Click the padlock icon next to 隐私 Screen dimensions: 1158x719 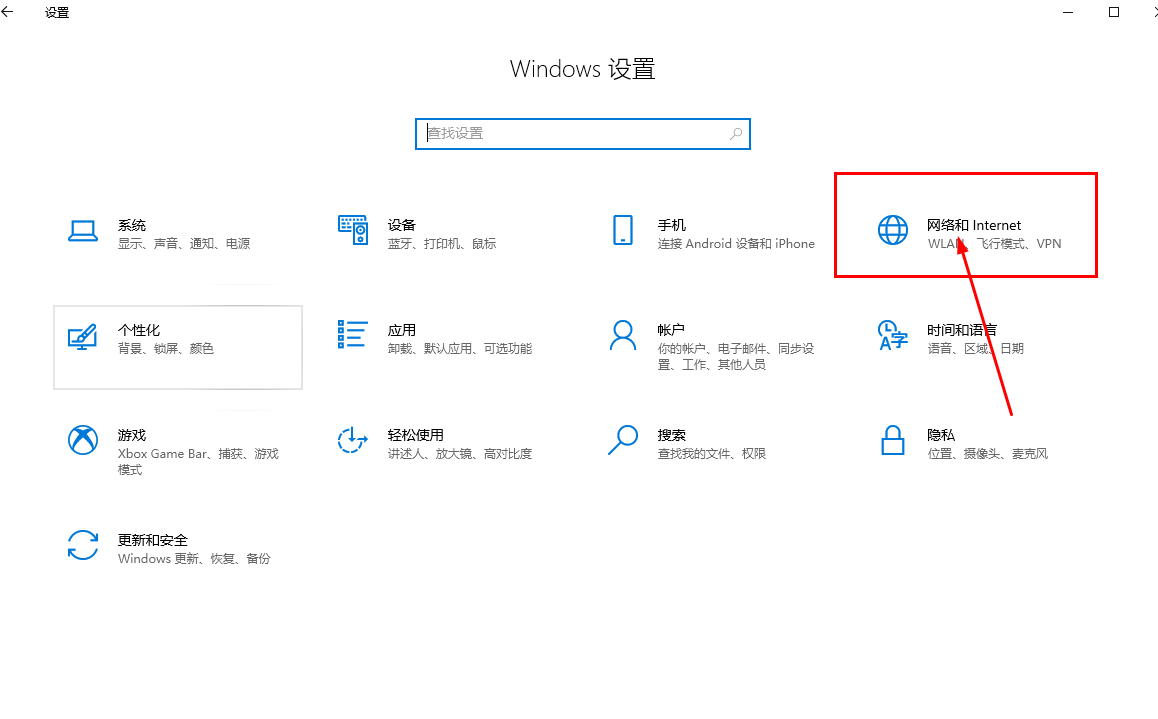coord(892,441)
